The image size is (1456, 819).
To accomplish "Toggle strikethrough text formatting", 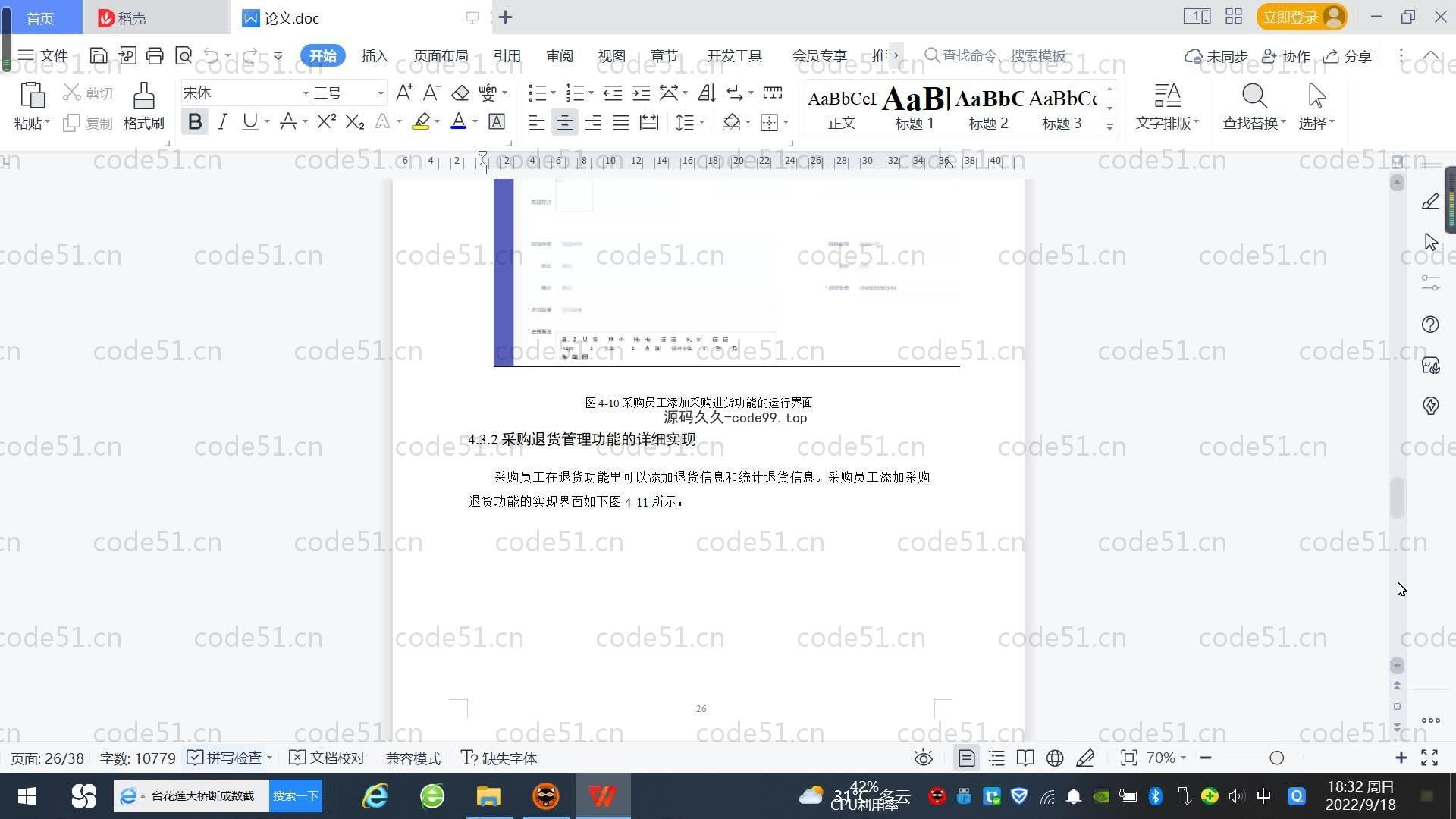I will coord(287,121).
